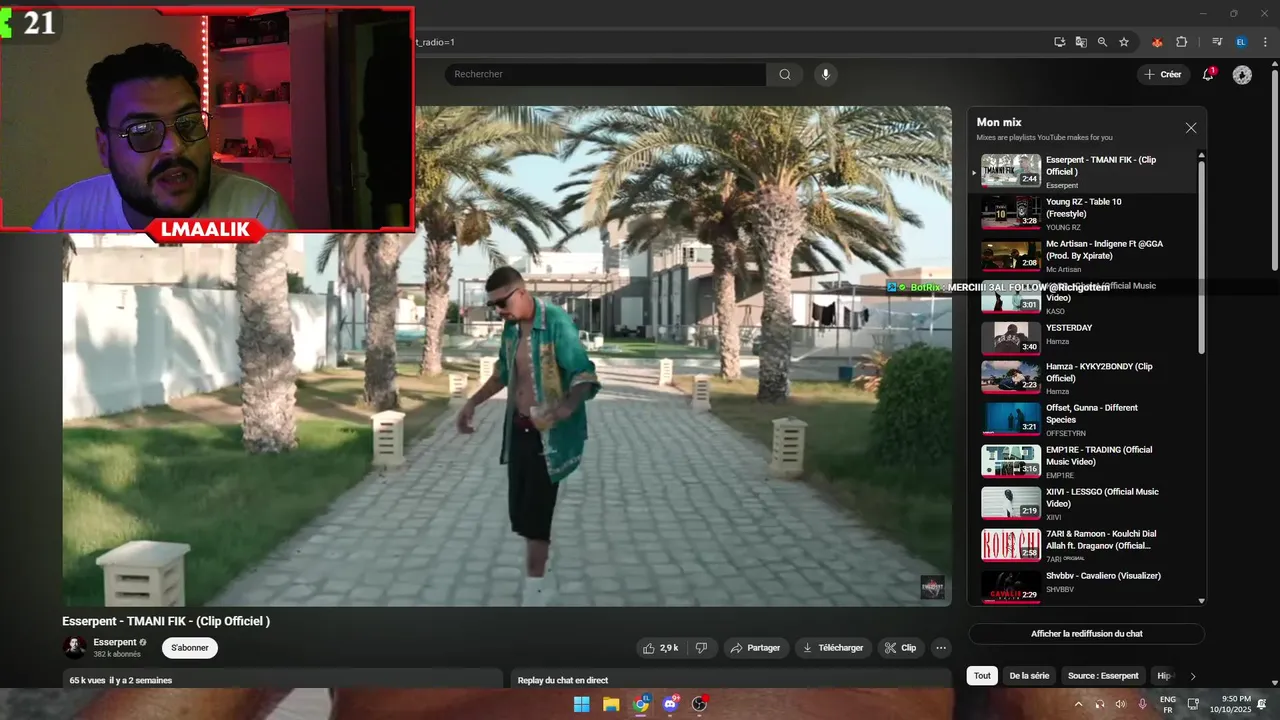Open the Extensions puzzle menu
The image size is (1280, 720).
click(x=1182, y=42)
